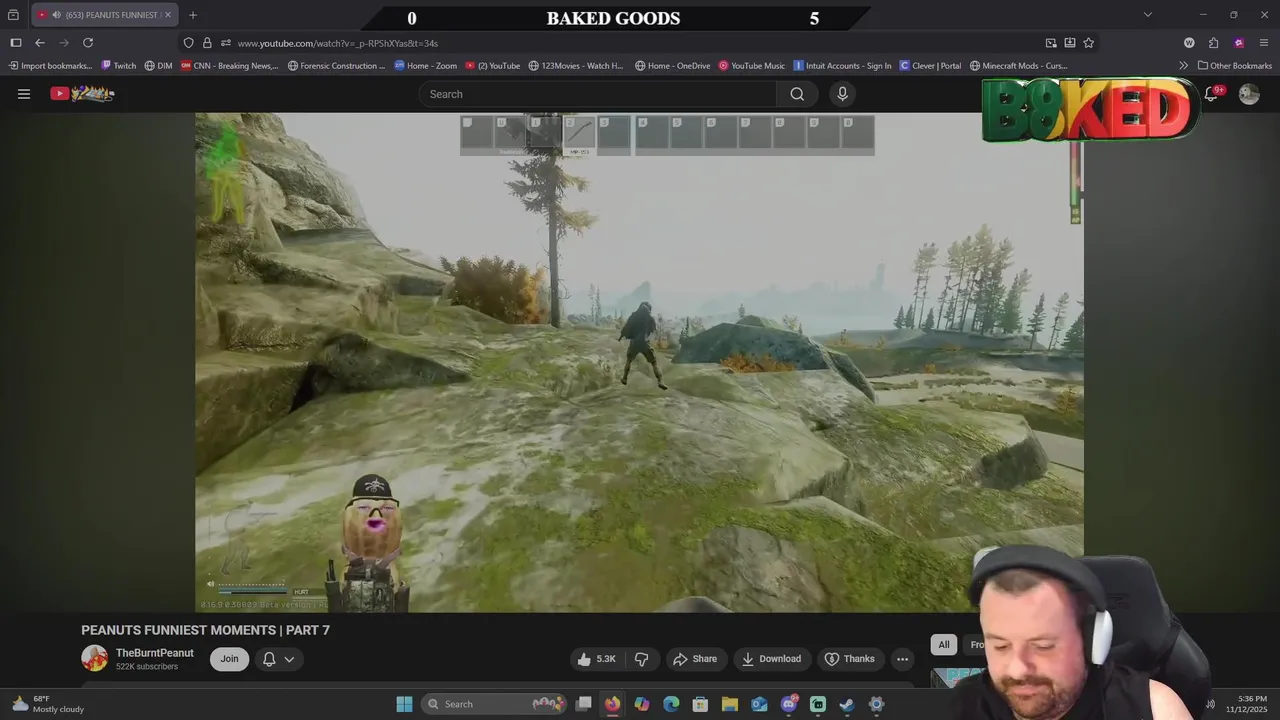The height and width of the screenshot is (720, 1280).
Task: Submit the YouTube search with magnifier button
Action: (x=797, y=94)
